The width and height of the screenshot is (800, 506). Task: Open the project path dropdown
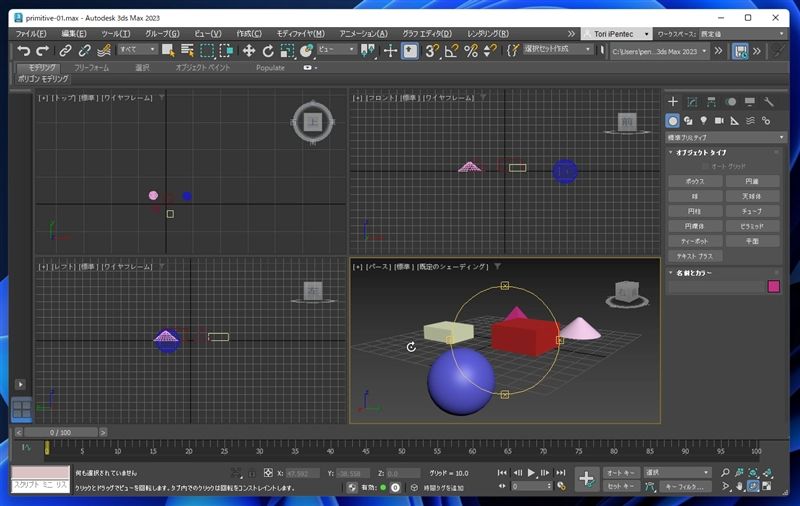tap(659, 51)
